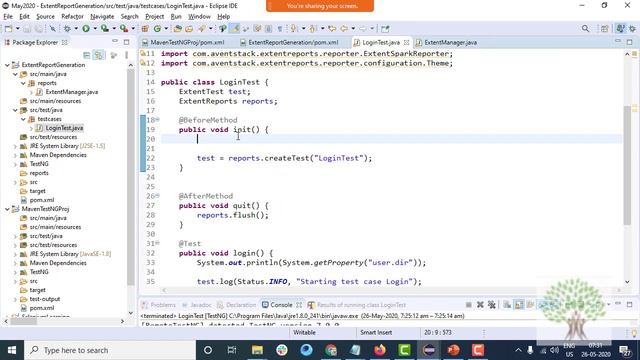
Task: Open Firefox from the taskbar
Action: click(380, 350)
